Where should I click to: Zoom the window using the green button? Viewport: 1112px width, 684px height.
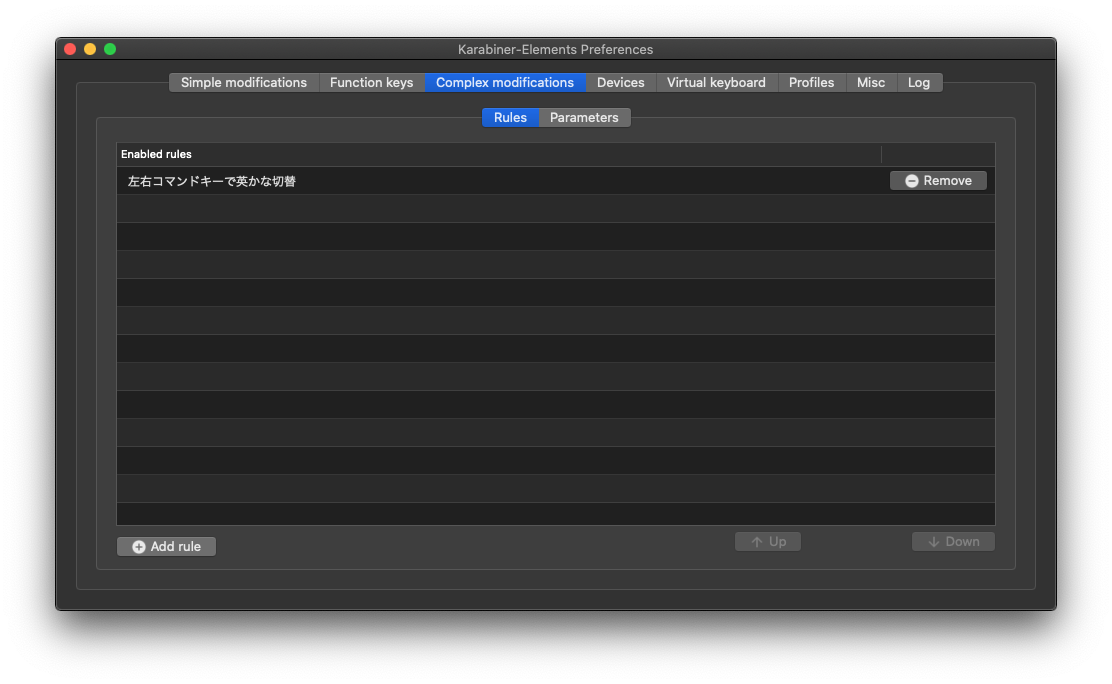tap(110, 49)
